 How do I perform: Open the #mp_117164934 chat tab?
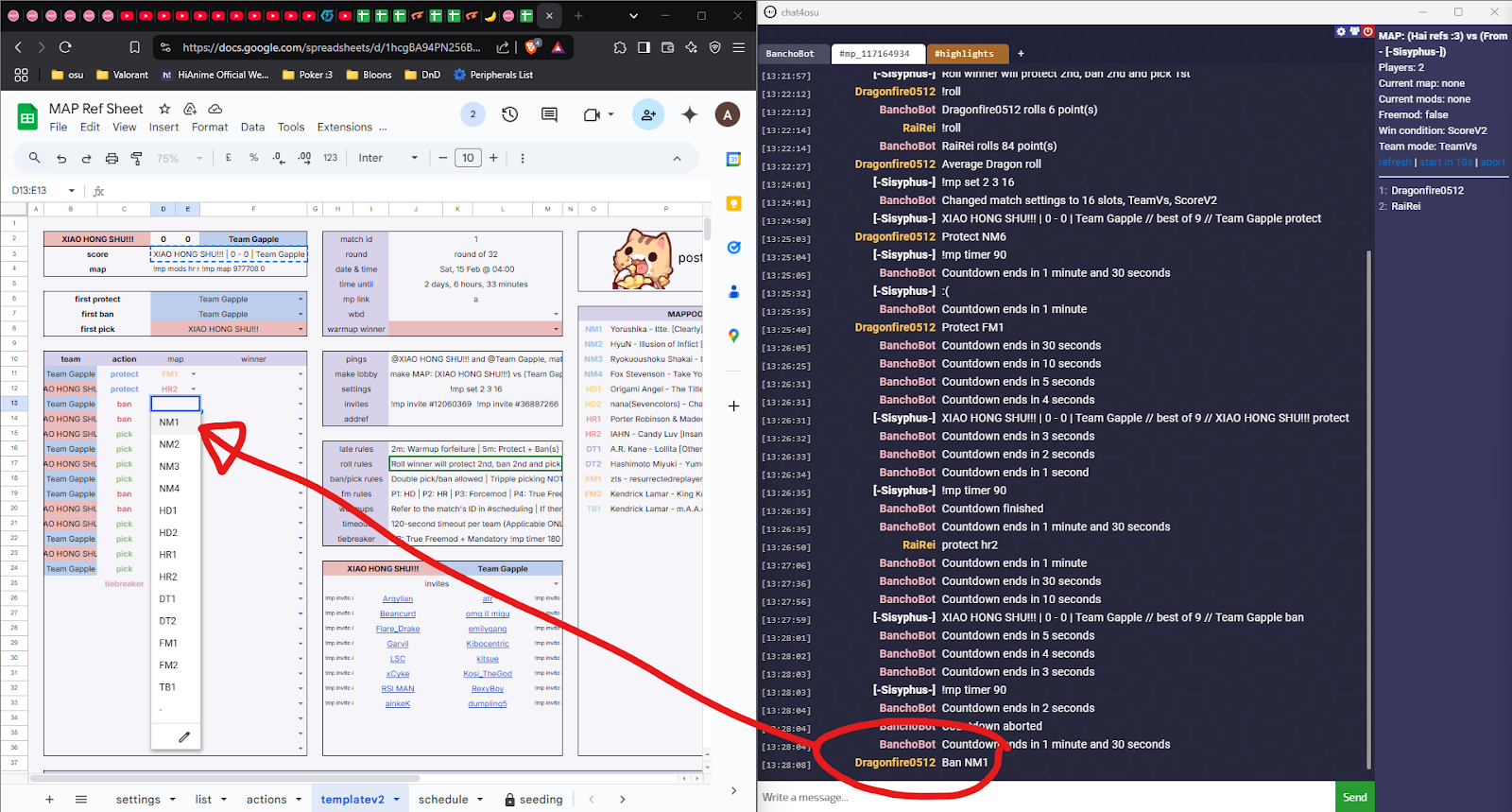tap(875, 54)
